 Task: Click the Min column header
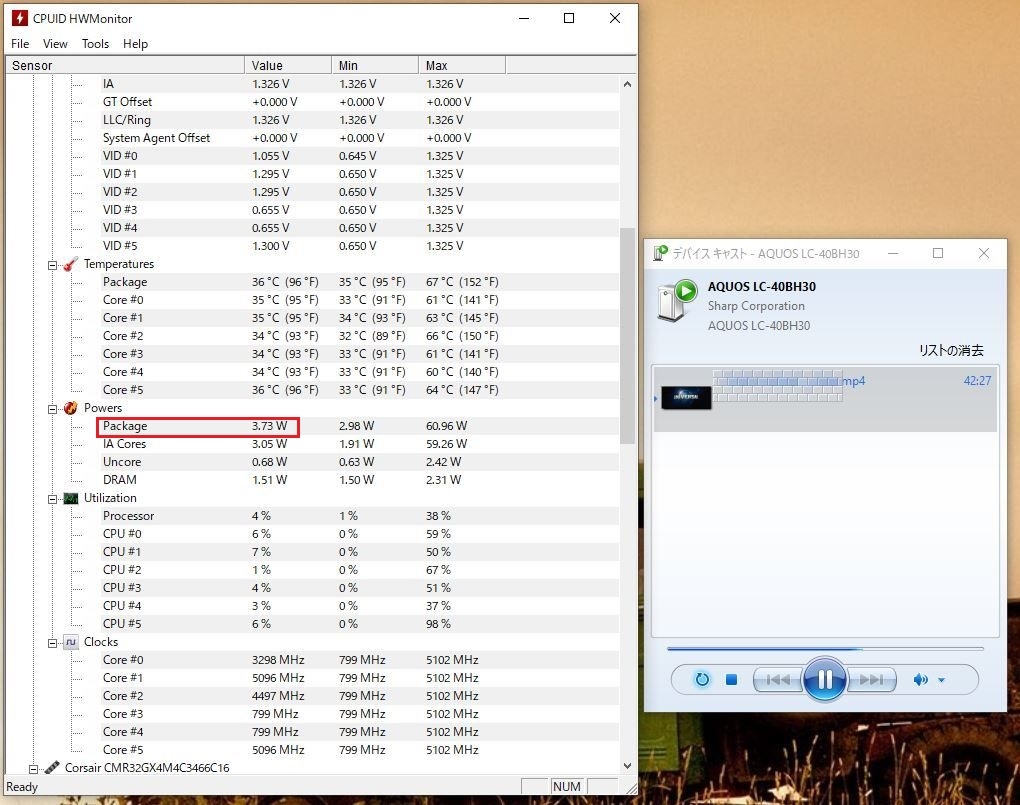(375, 65)
